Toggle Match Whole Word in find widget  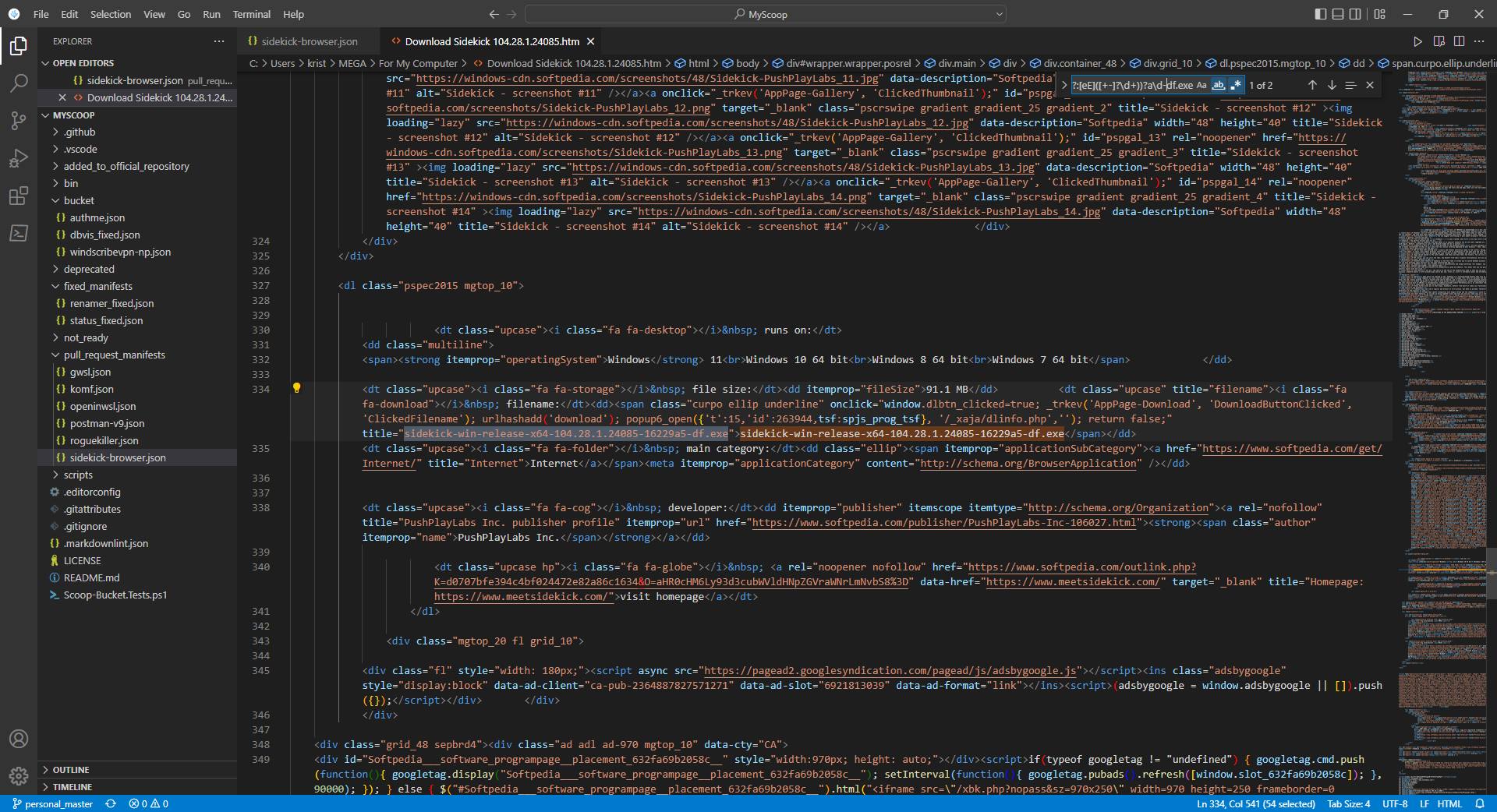click(x=1218, y=85)
